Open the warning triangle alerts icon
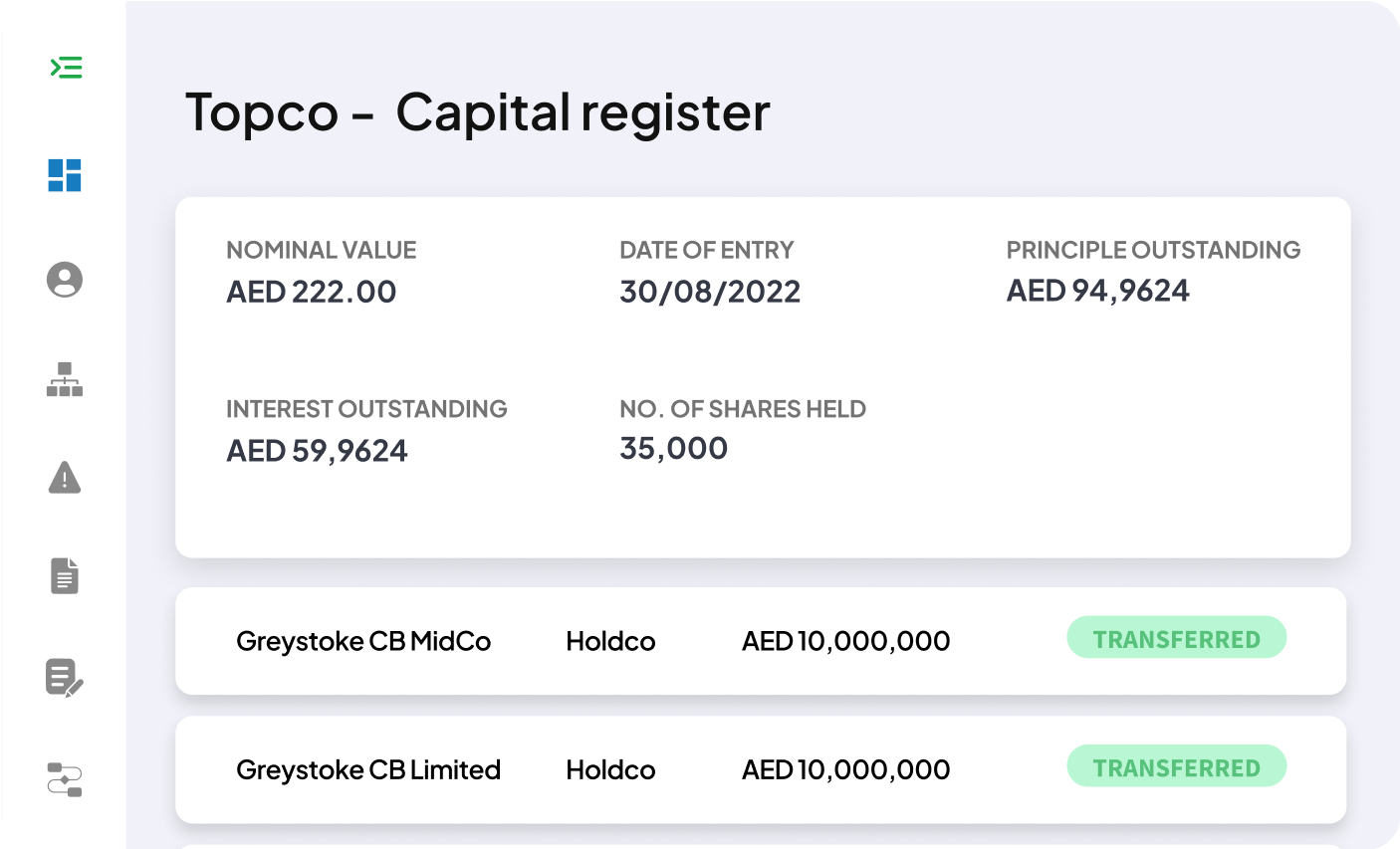This screenshot has height=849, width=1400. [x=65, y=478]
